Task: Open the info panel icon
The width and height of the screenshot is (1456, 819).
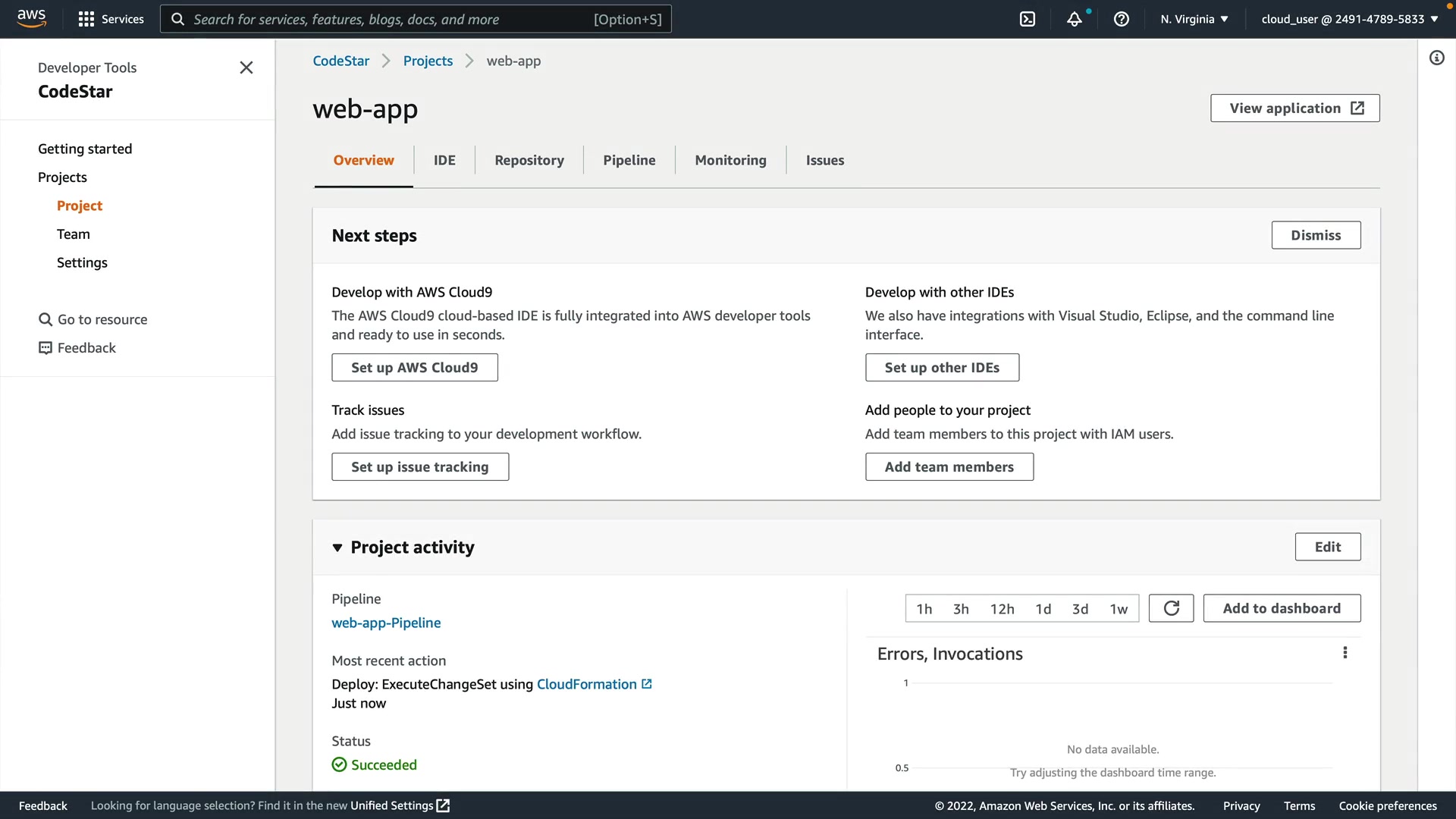Action: coord(1436,58)
